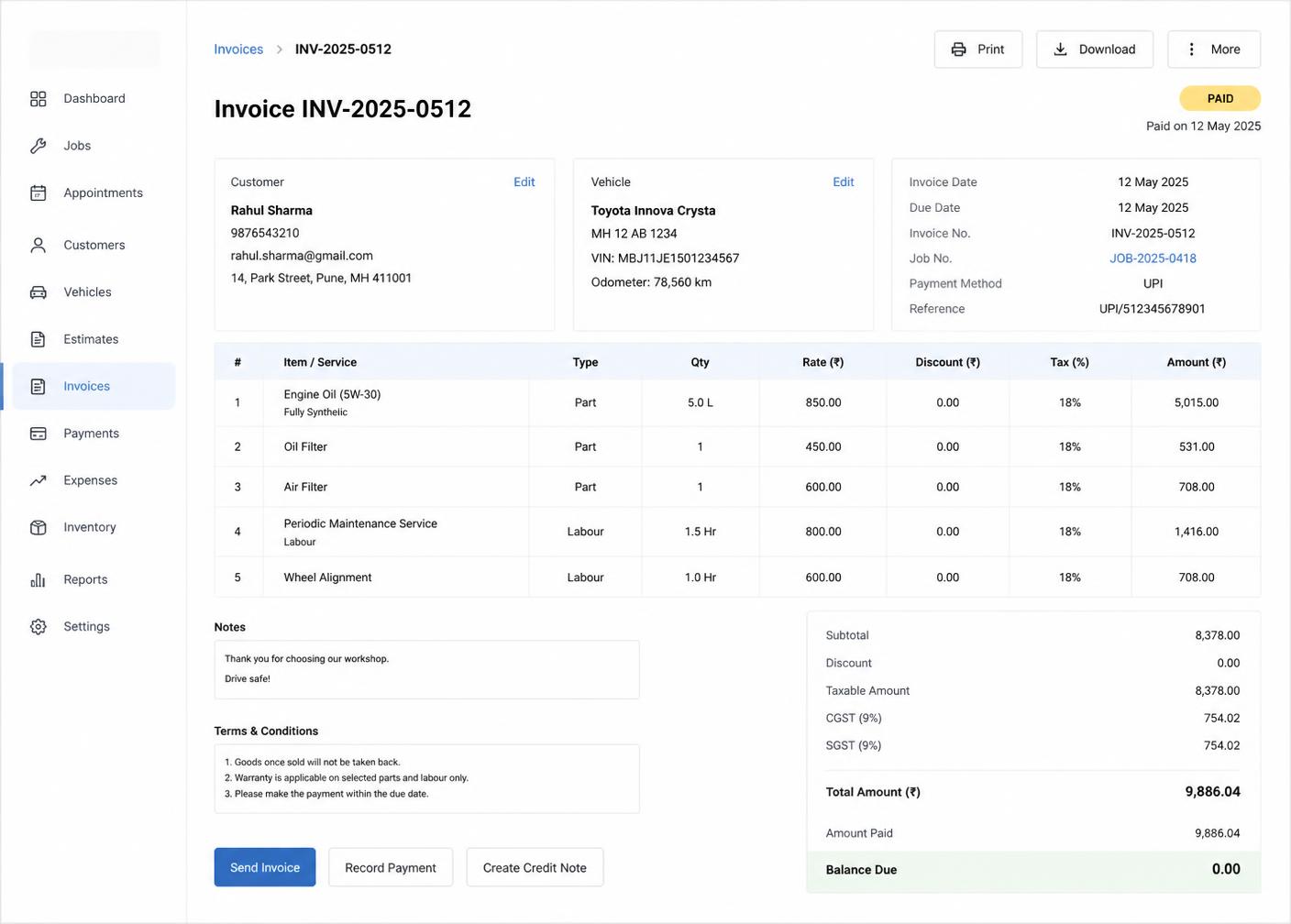Click the UPI/512345678901 reference value

click(1153, 309)
